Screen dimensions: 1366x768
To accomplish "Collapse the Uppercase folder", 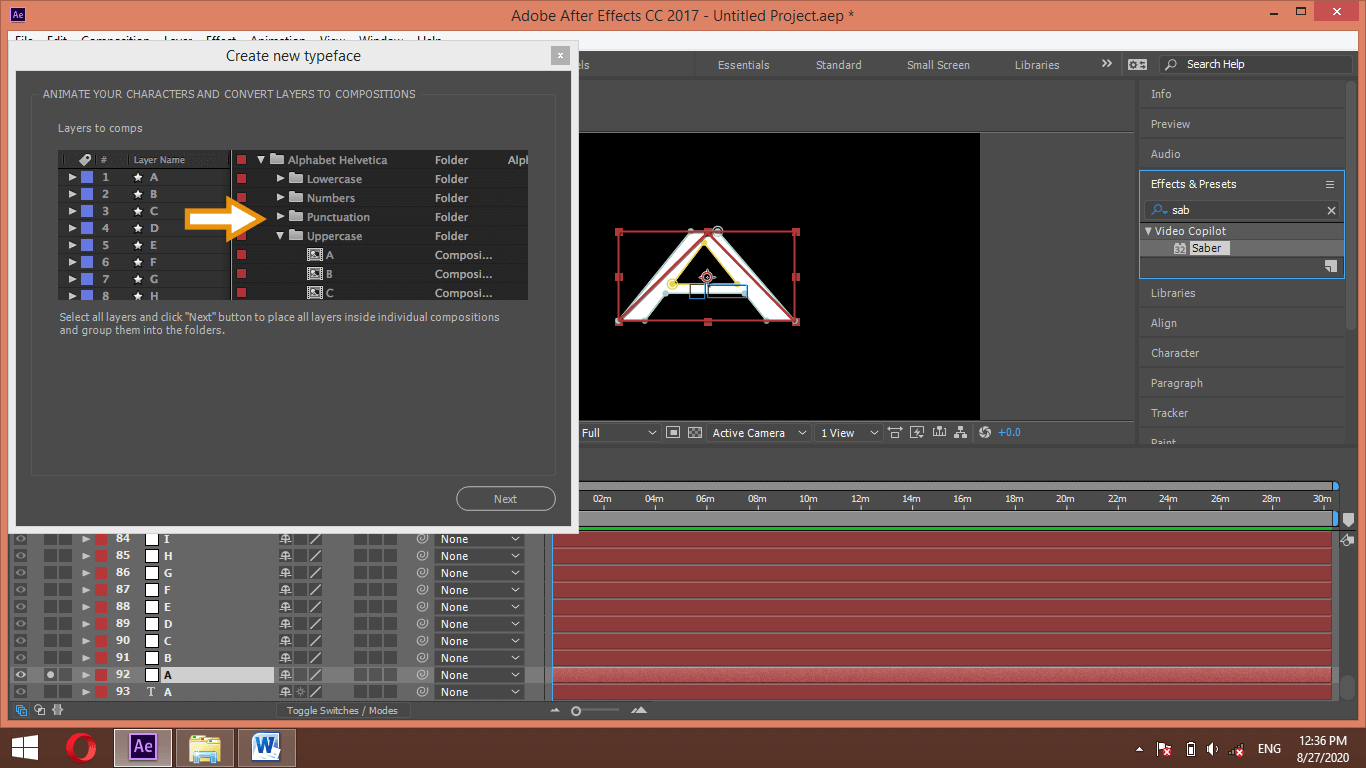I will point(281,235).
